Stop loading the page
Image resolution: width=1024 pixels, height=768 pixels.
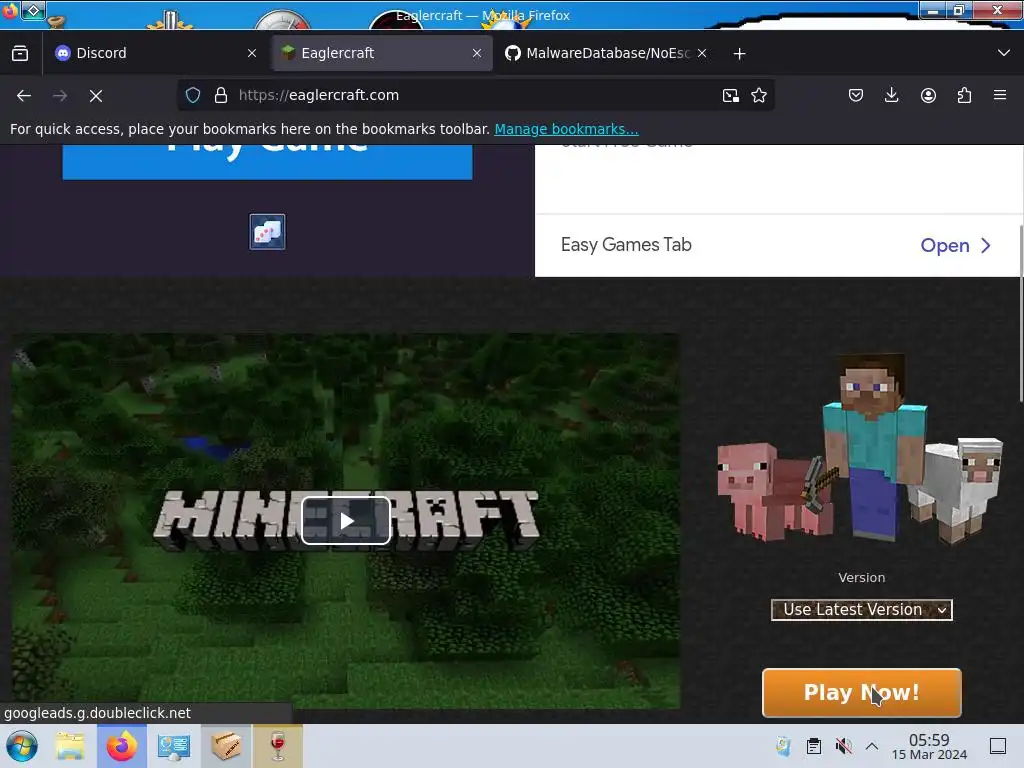96,96
